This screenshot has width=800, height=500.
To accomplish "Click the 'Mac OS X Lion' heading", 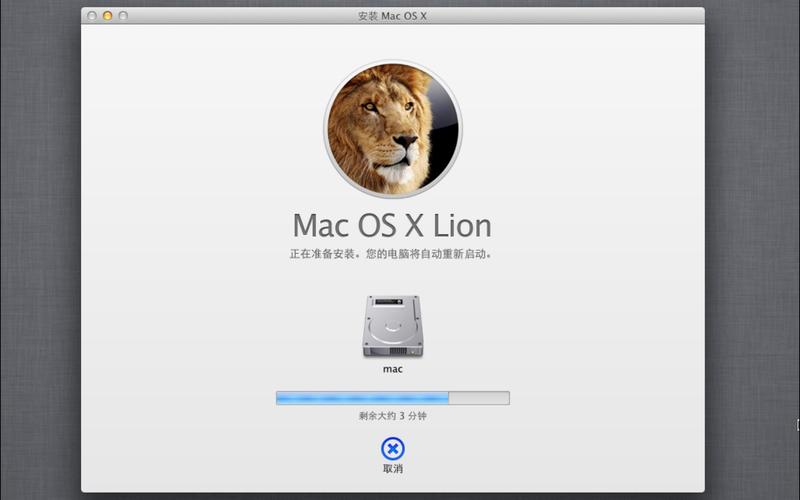I will [x=392, y=225].
